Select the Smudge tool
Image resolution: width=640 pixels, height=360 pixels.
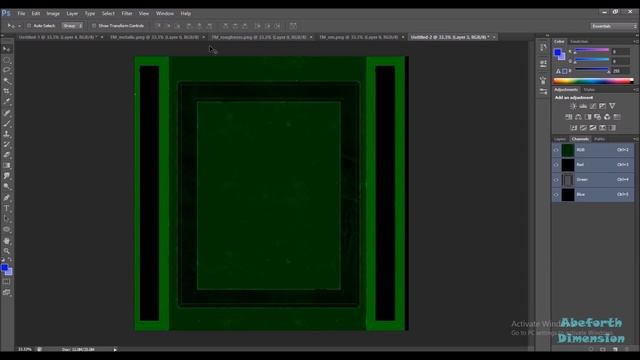click(7, 176)
